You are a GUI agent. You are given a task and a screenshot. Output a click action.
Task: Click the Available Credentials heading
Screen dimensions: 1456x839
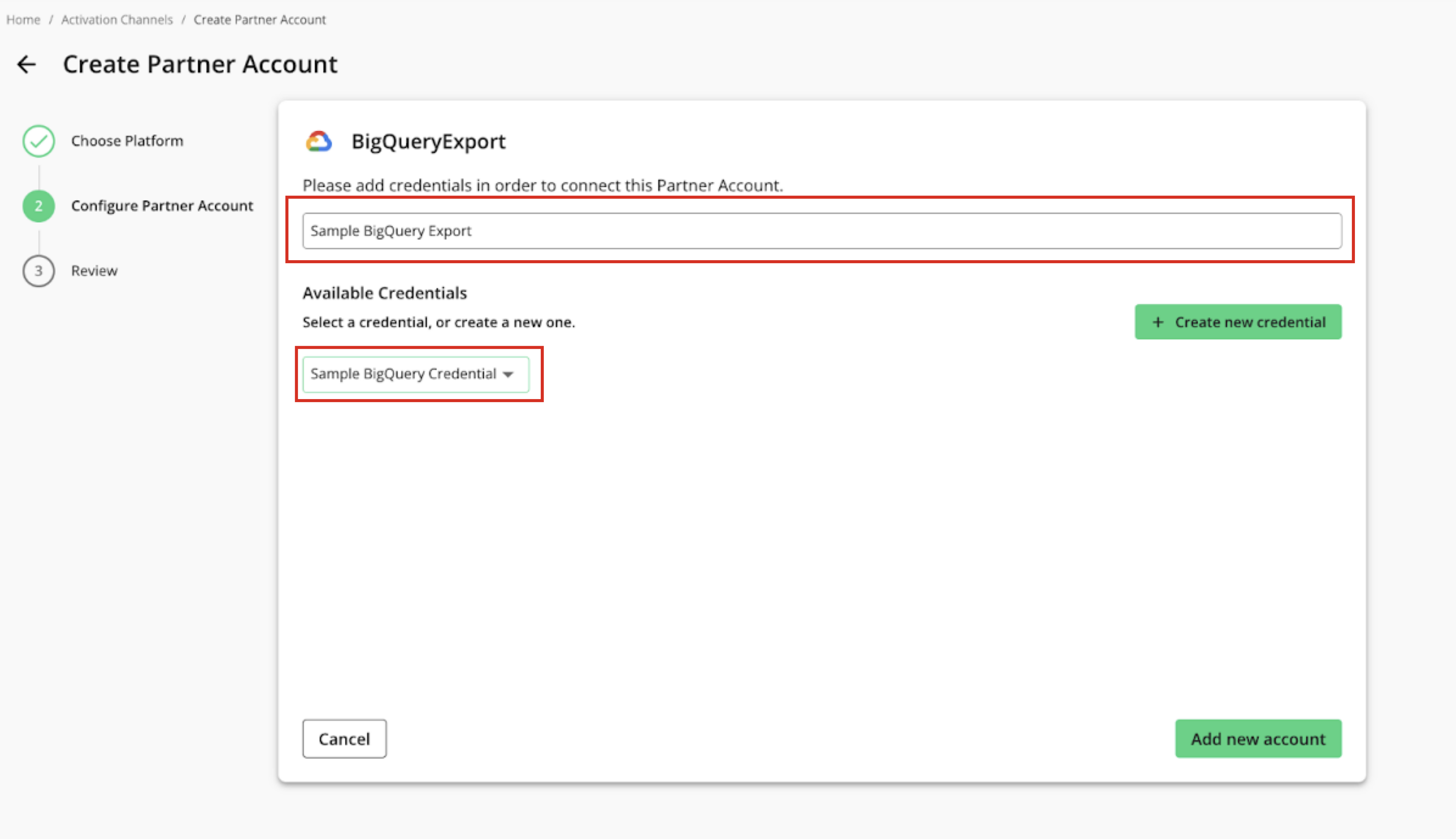tap(385, 293)
